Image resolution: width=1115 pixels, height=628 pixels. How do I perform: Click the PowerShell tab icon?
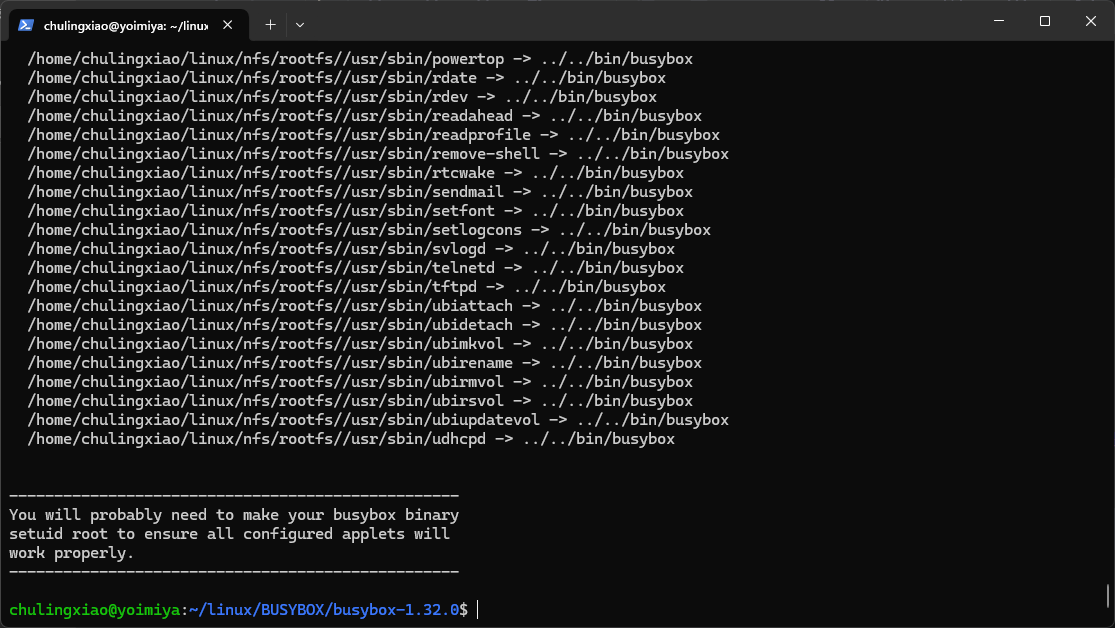[26, 25]
